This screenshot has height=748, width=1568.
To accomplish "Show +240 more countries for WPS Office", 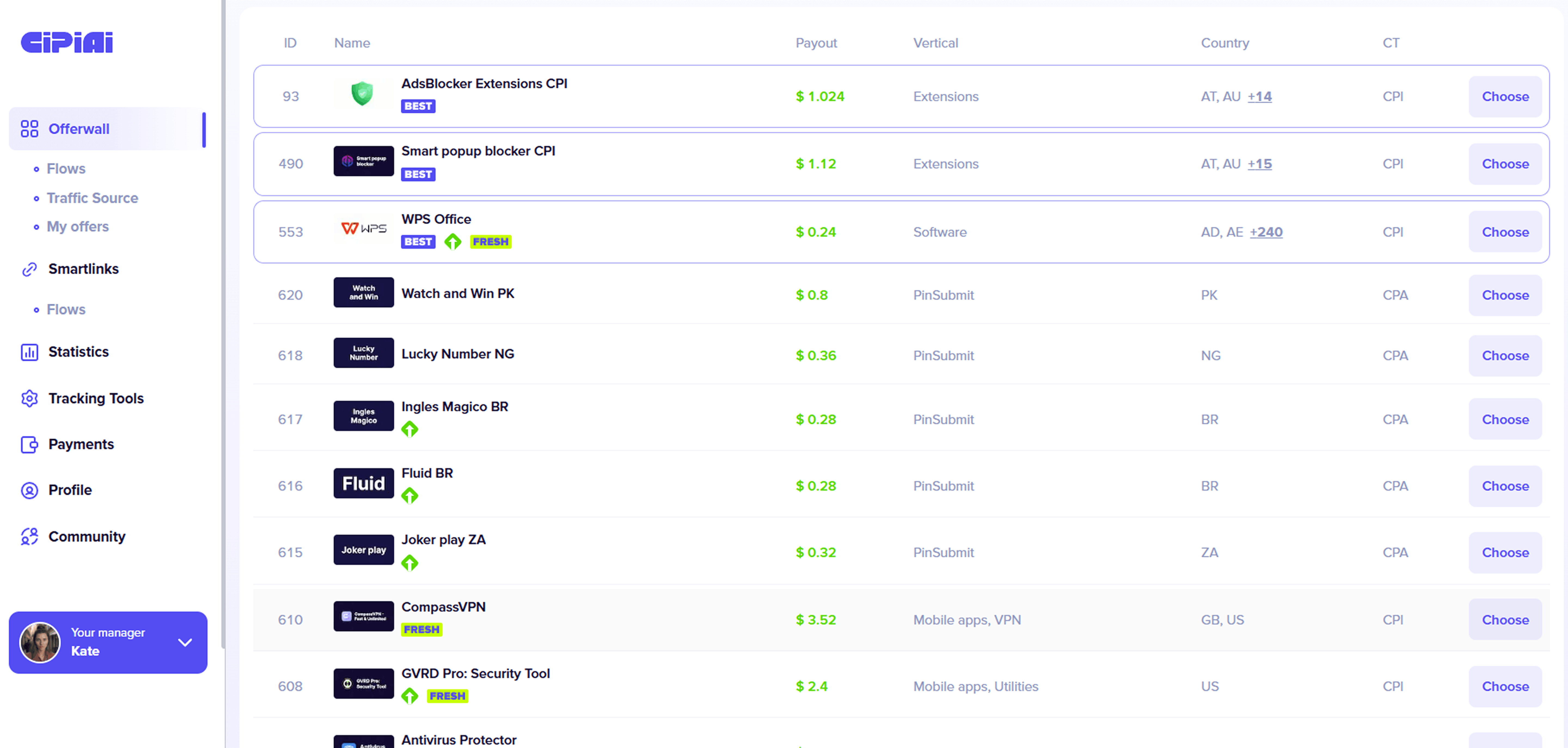I will tap(1266, 232).
